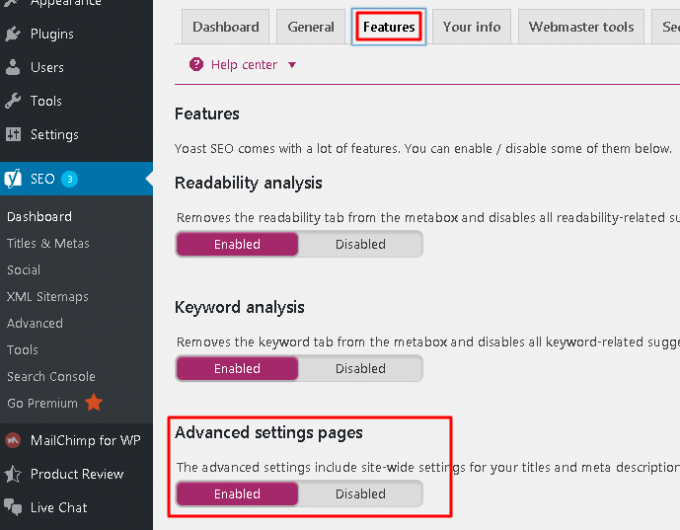Click the Live Chat bubbles icon
This screenshot has height=530, width=680.
(13, 507)
